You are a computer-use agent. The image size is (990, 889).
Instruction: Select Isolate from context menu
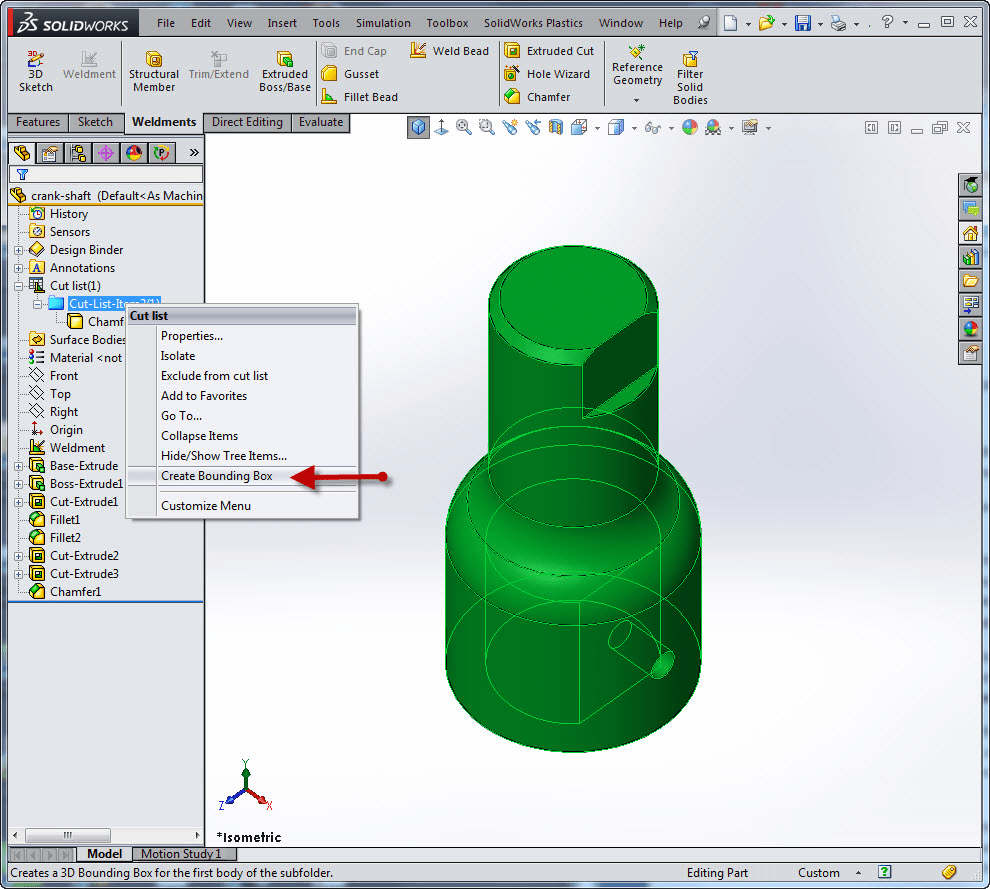(177, 356)
